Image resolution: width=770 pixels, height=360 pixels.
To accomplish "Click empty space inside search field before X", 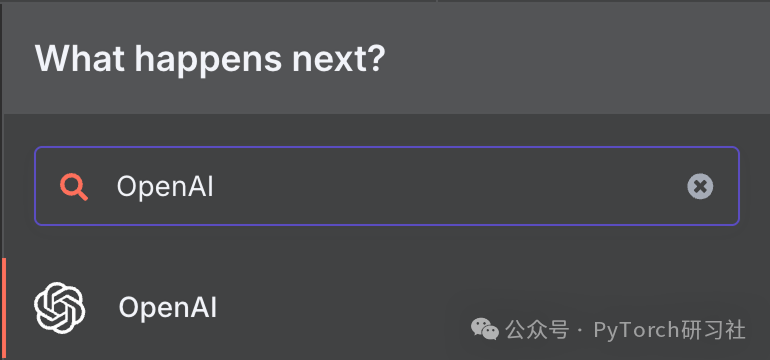I will point(442,187).
